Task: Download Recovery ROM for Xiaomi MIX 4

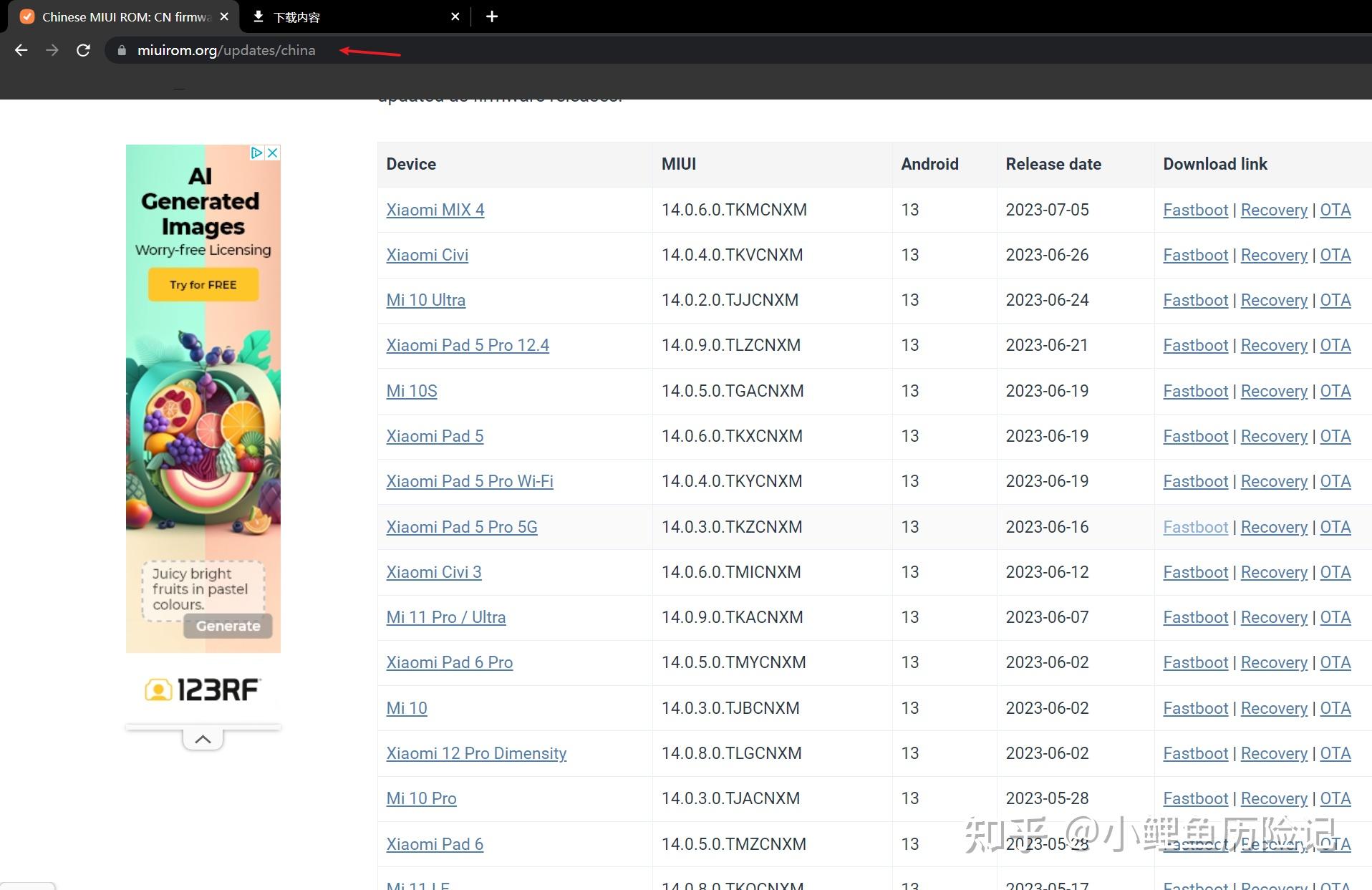Action: [x=1274, y=210]
